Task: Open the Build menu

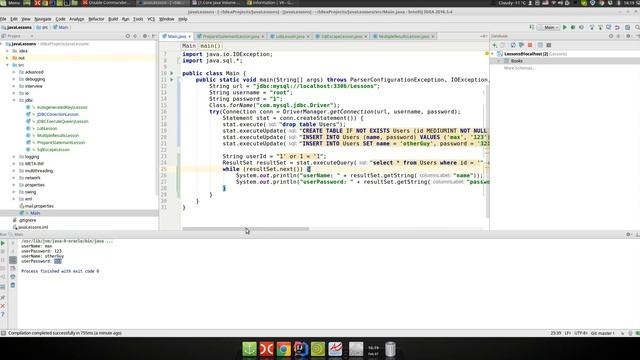Action: (113, 19)
